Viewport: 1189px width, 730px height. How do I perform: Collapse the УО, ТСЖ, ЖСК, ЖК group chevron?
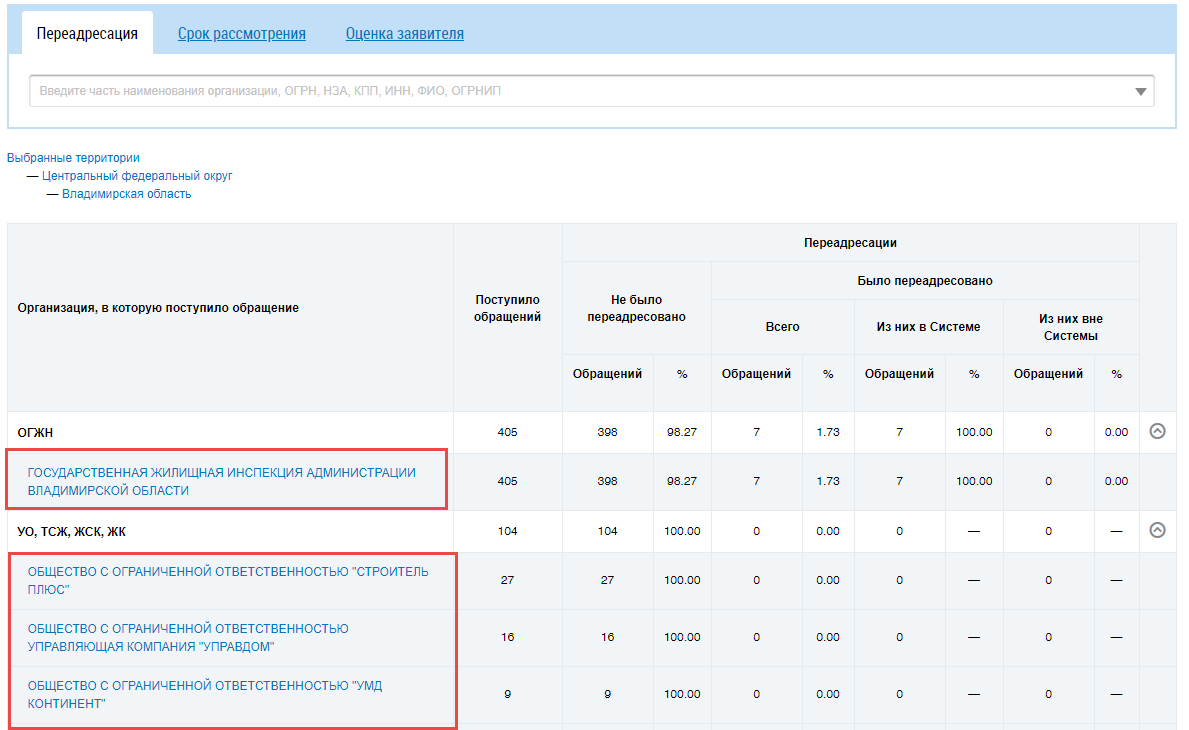click(1157, 531)
